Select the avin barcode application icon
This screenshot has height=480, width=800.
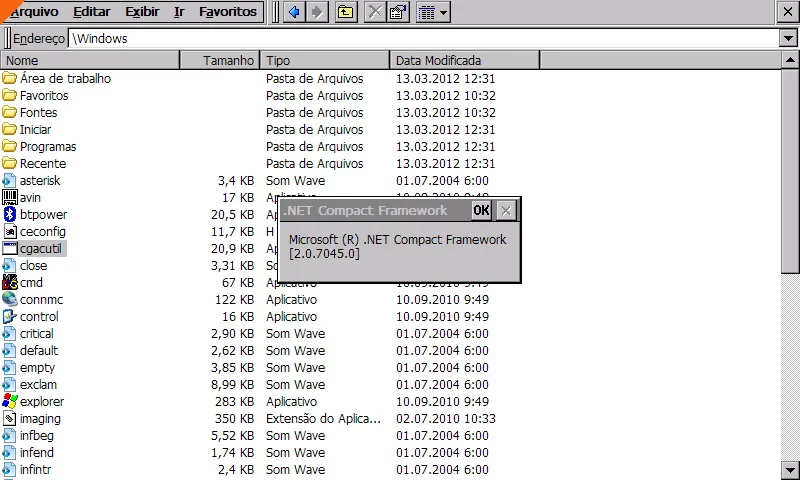(x=9, y=197)
